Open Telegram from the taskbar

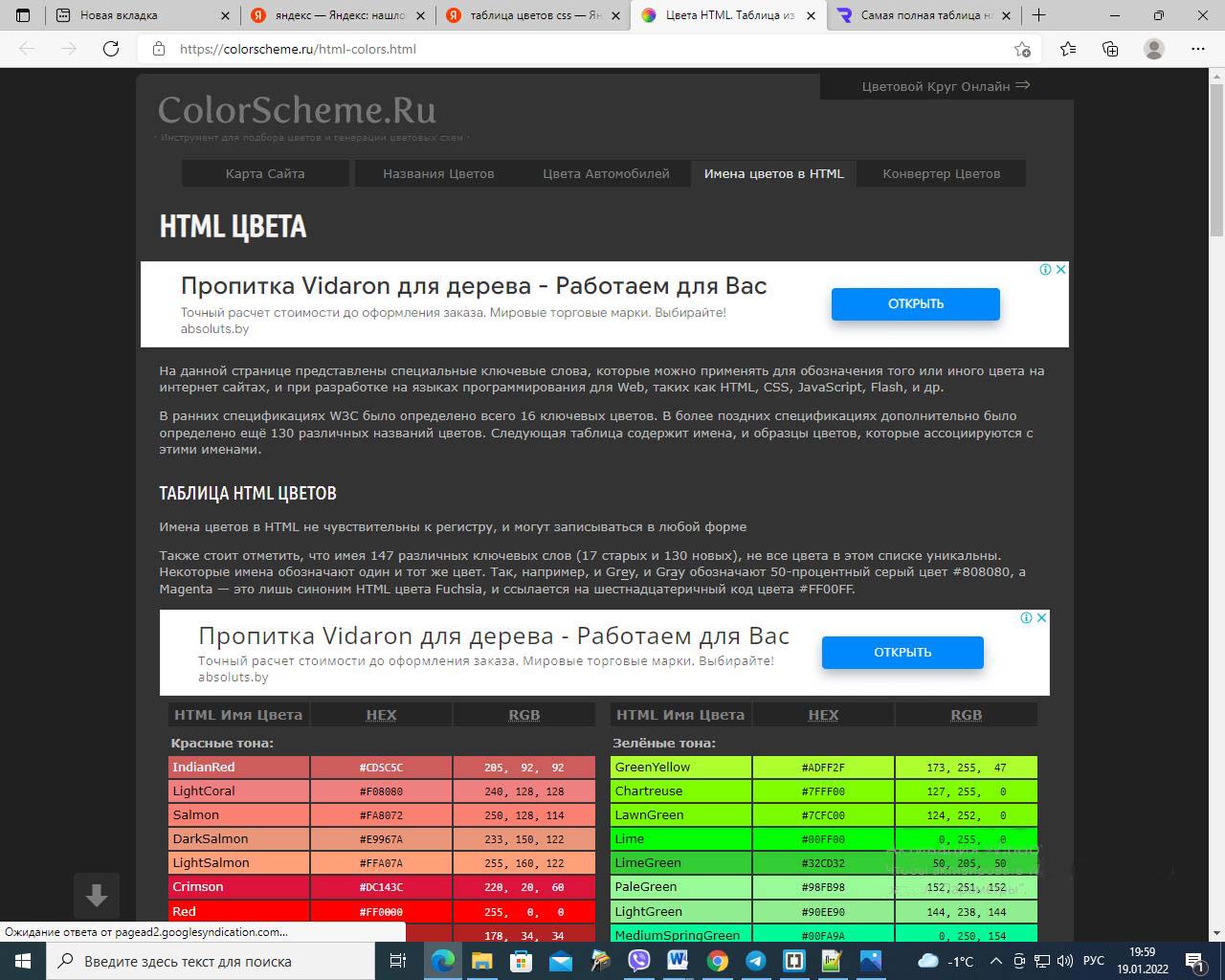point(755,961)
